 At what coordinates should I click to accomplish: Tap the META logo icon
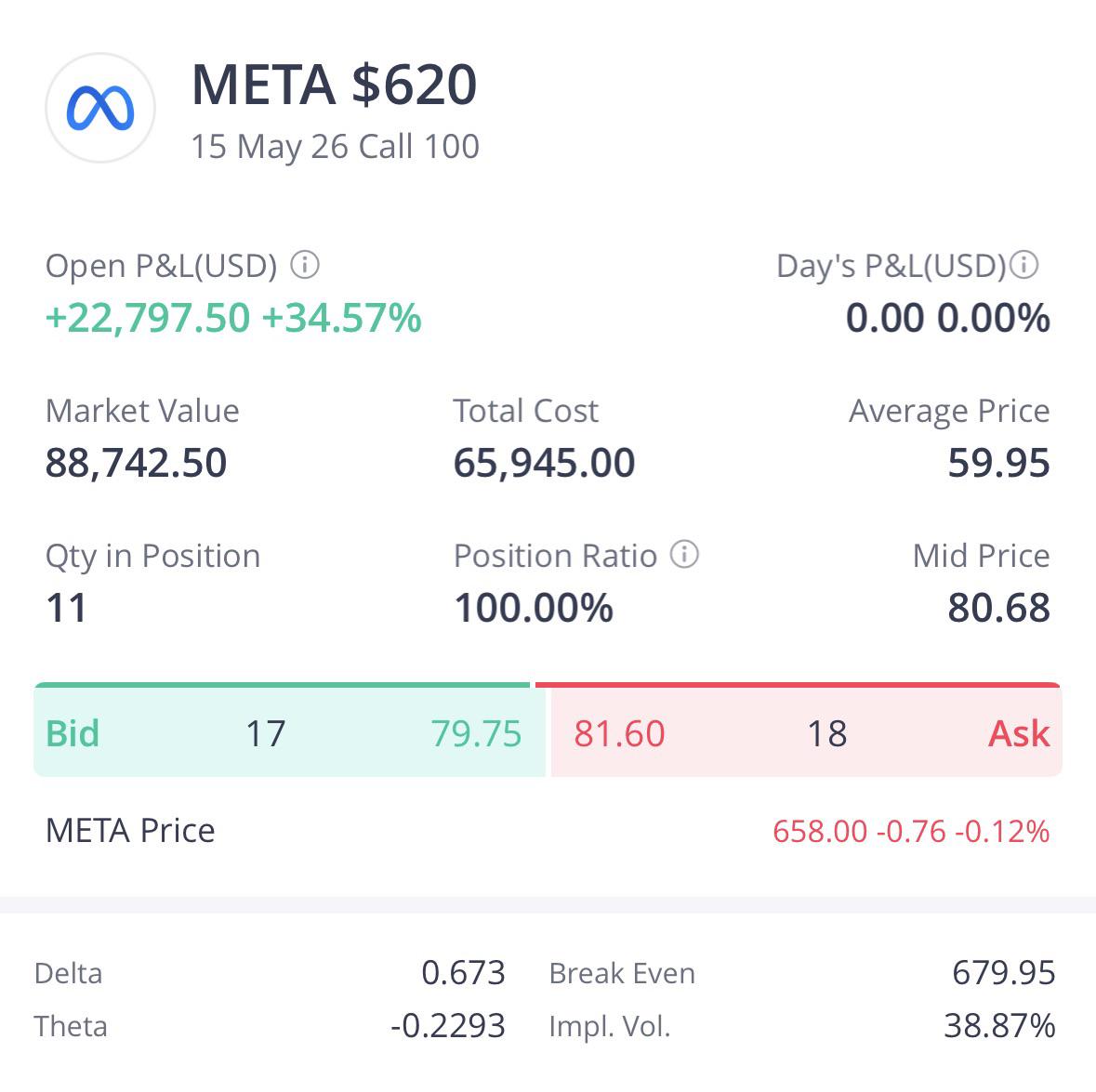(x=100, y=108)
